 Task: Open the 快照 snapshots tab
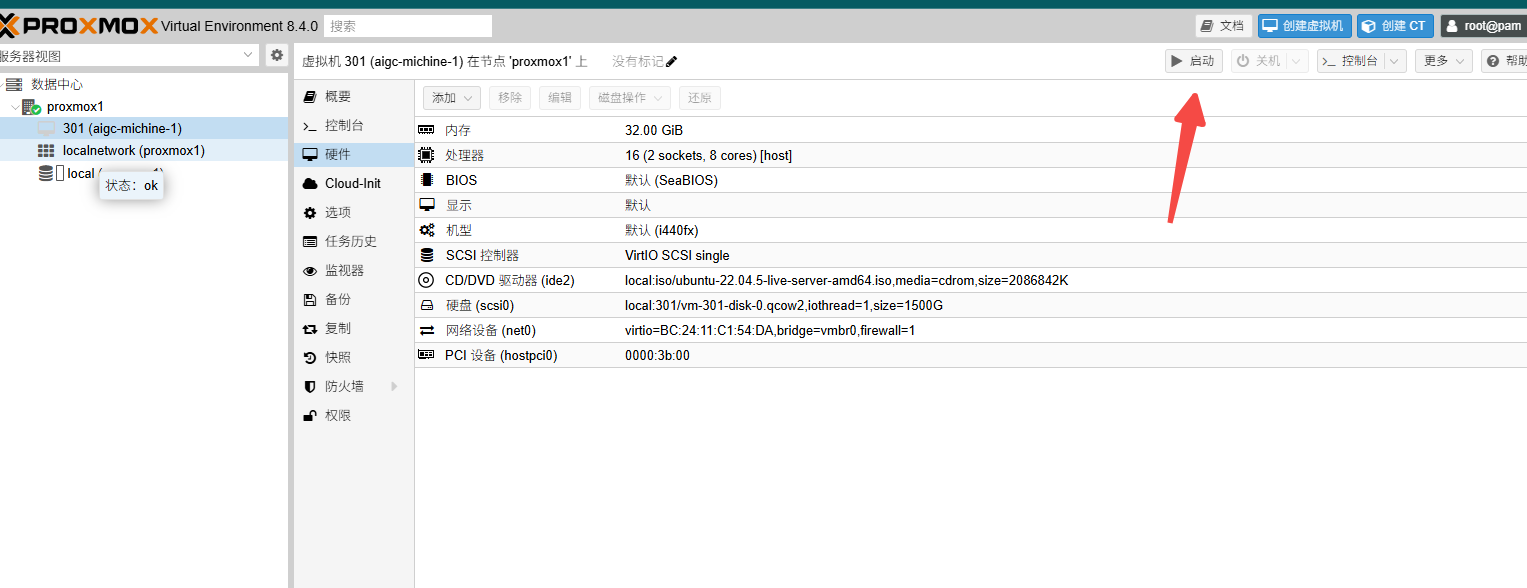(x=354, y=357)
